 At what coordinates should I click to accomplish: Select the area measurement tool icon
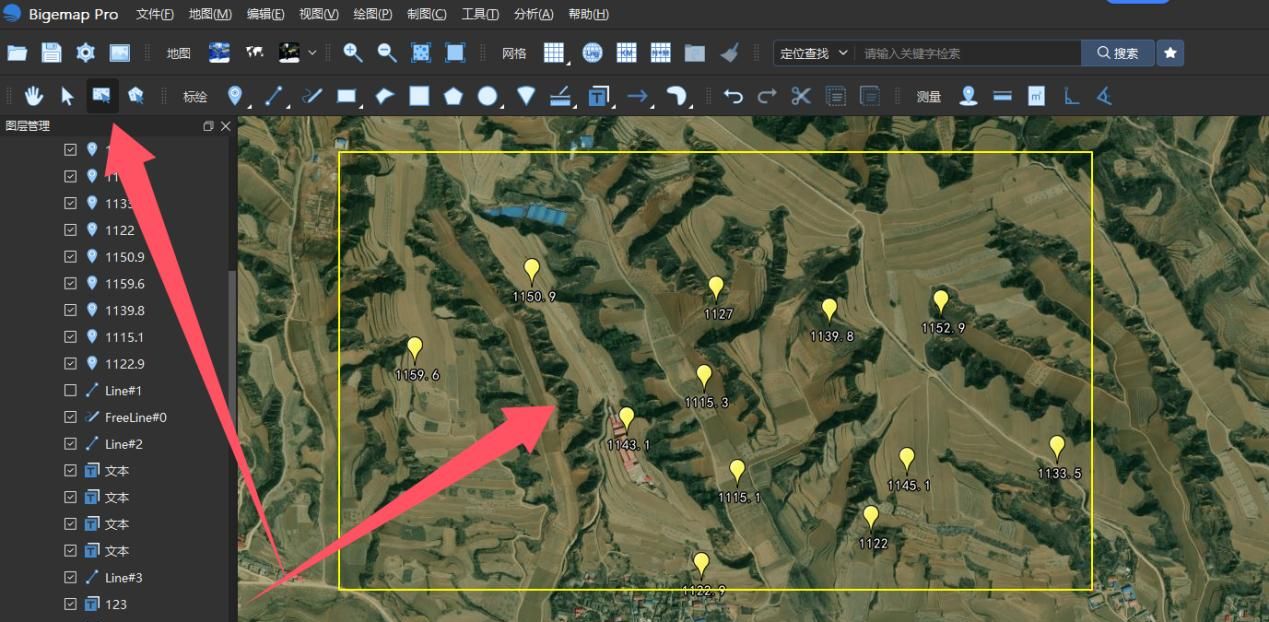coord(1037,96)
